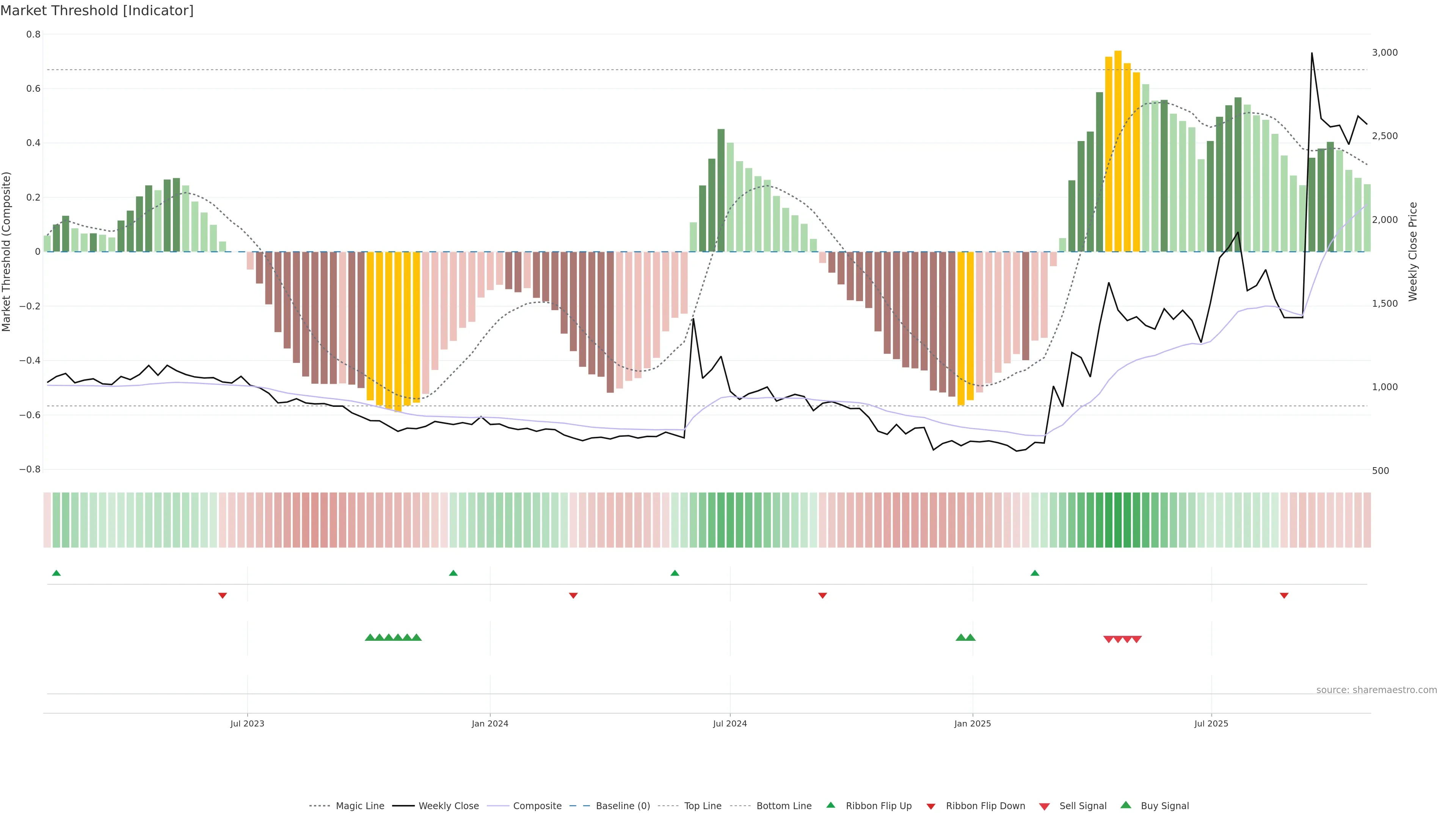Toggle Top Line legend entry
1456x819 pixels.
click(x=703, y=806)
